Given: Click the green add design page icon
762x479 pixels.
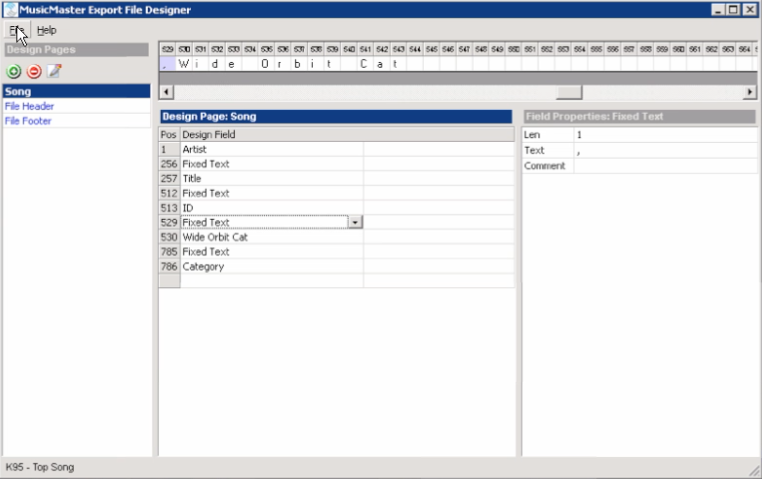Looking at the screenshot, I should pos(14,71).
